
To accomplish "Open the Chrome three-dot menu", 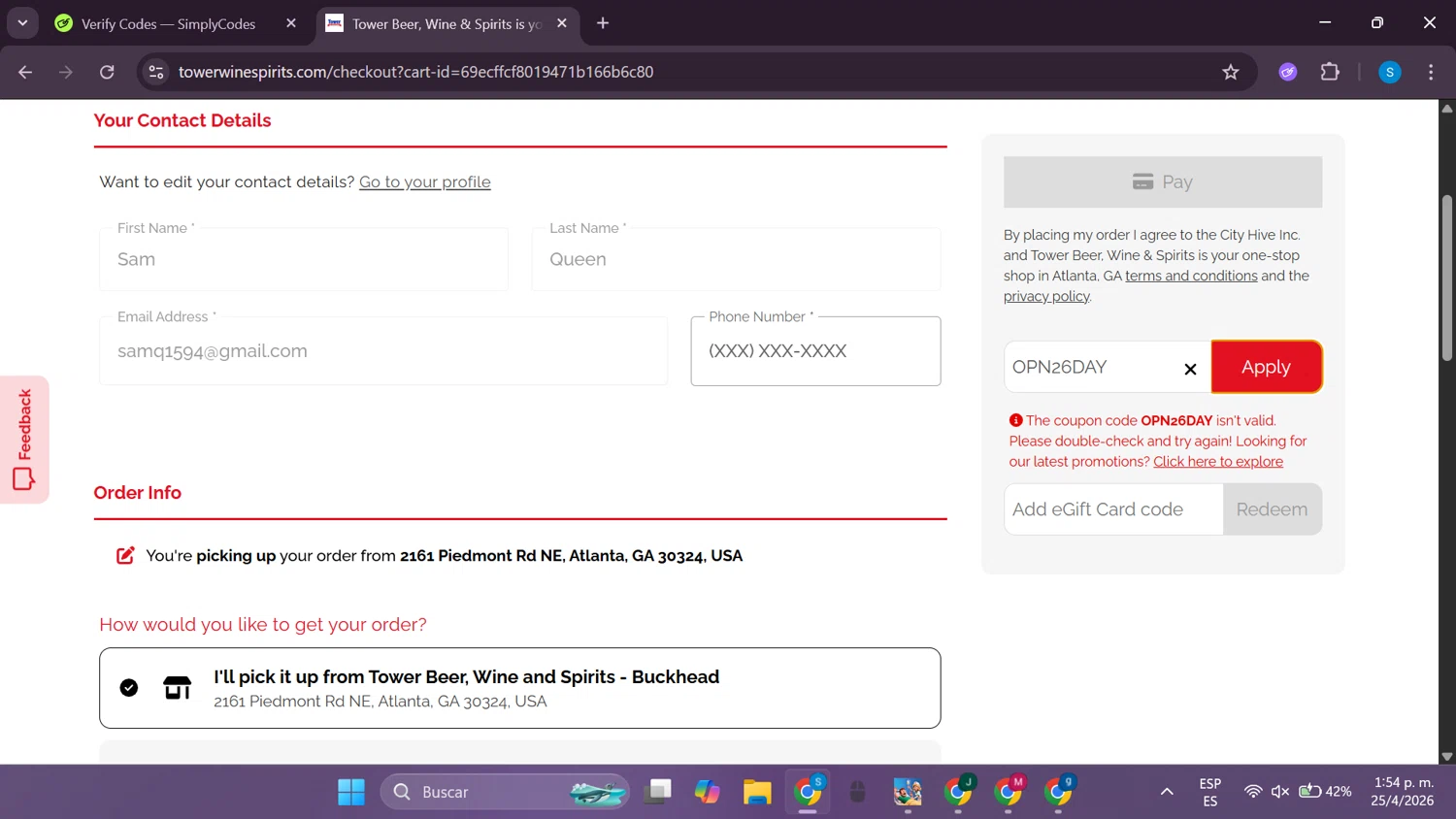I will click(1431, 72).
